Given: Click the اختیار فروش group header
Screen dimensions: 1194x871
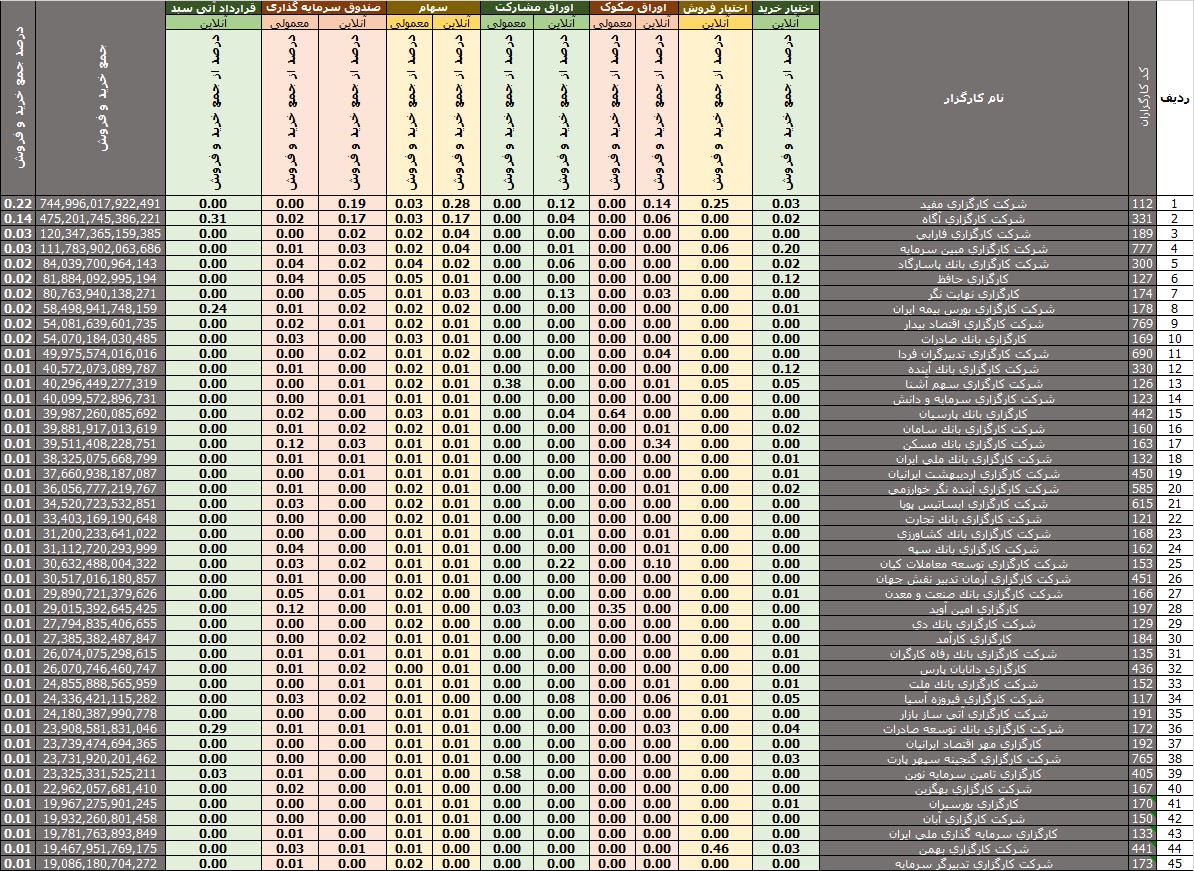Looking at the screenshot, I should [714, 8].
